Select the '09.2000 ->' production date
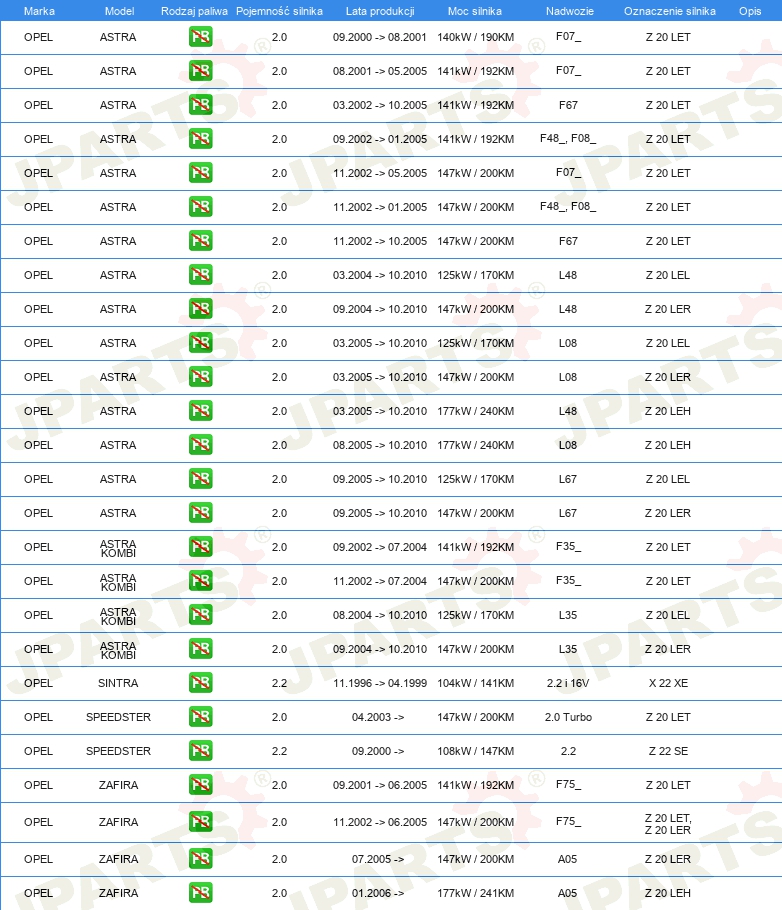The width and height of the screenshot is (782, 910). click(378, 751)
